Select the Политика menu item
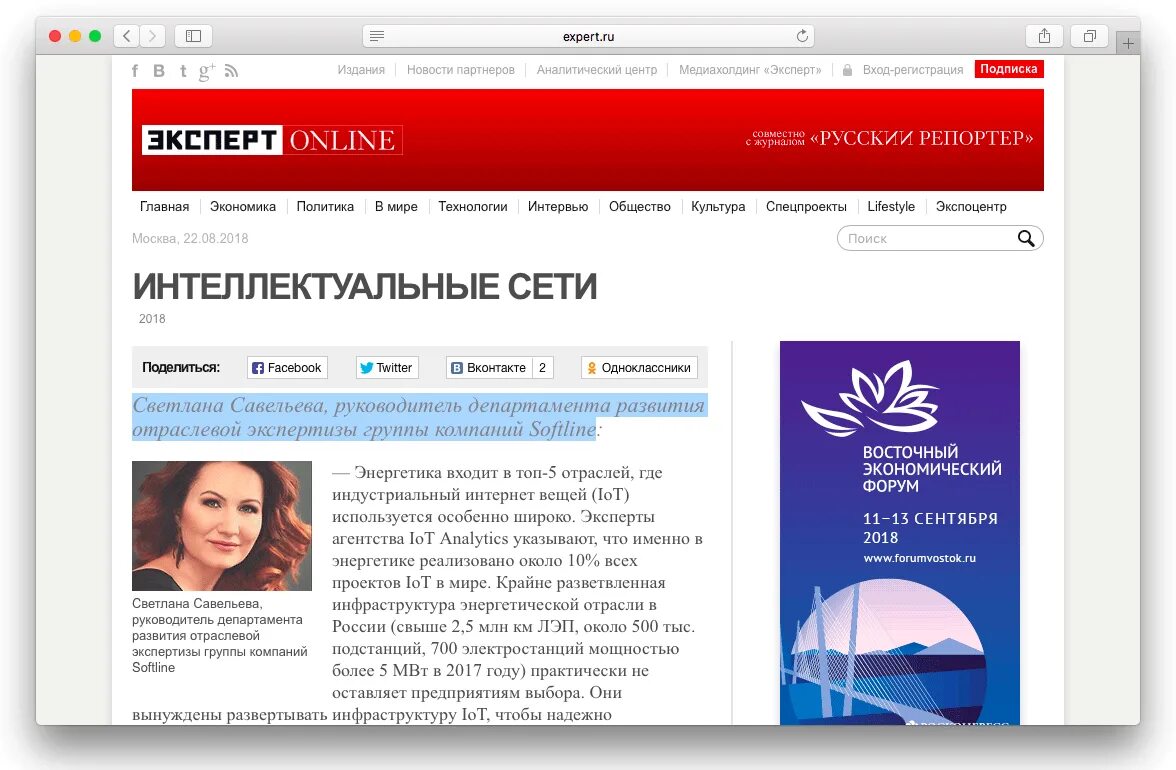This screenshot has height=770, width=1176. [x=325, y=206]
